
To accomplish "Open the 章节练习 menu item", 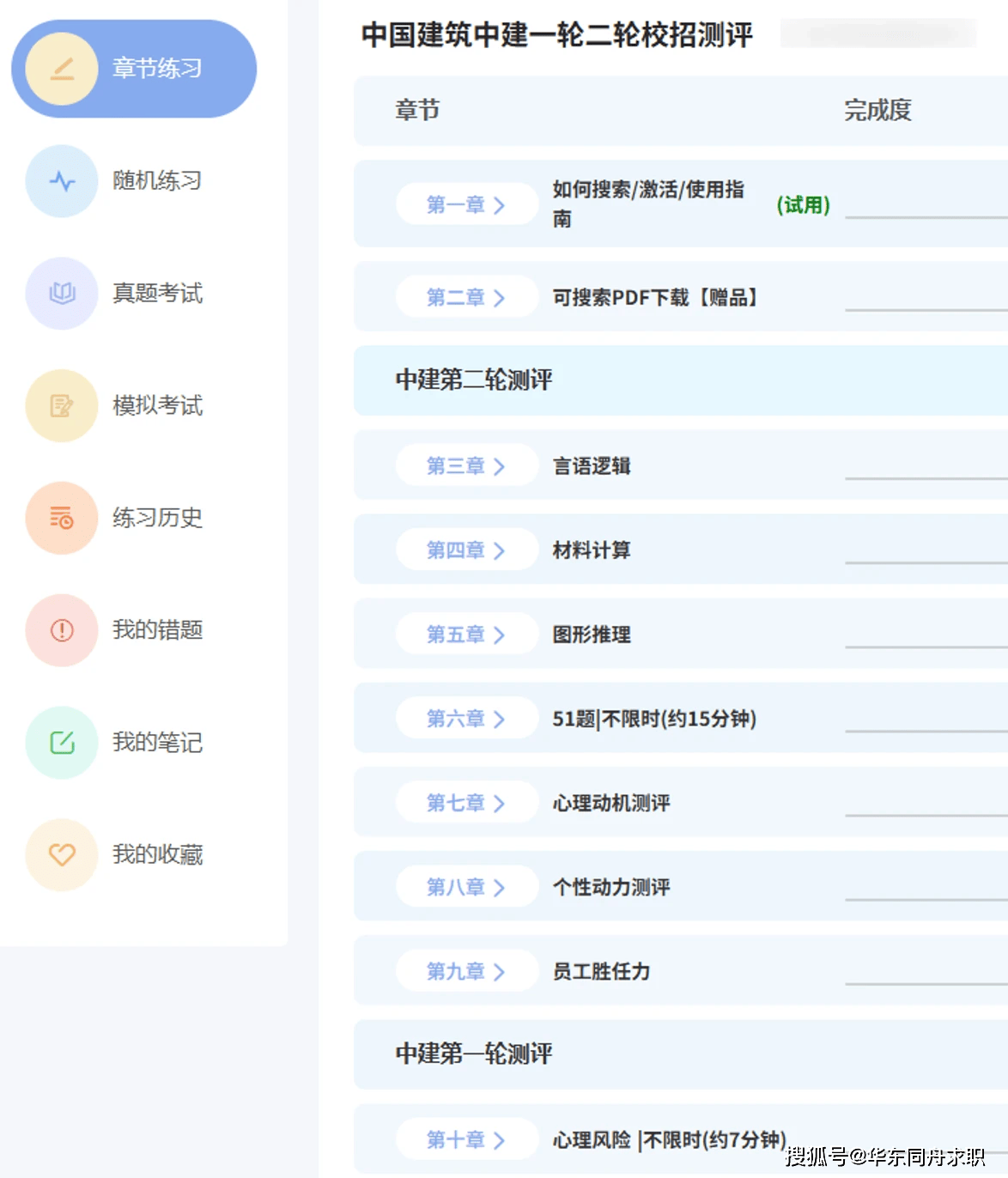I will 134,69.
